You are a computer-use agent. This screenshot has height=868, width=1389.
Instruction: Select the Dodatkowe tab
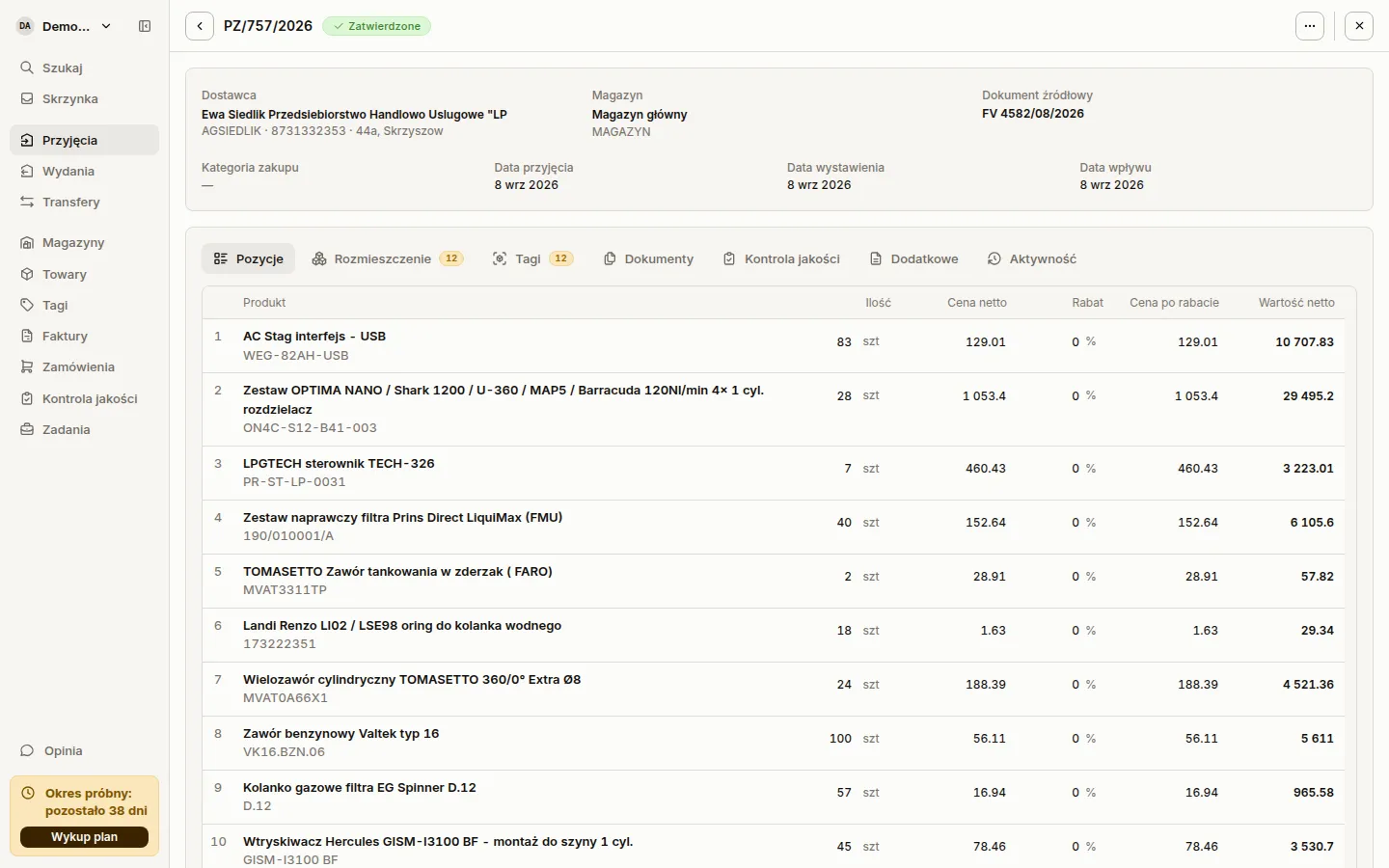point(913,258)
